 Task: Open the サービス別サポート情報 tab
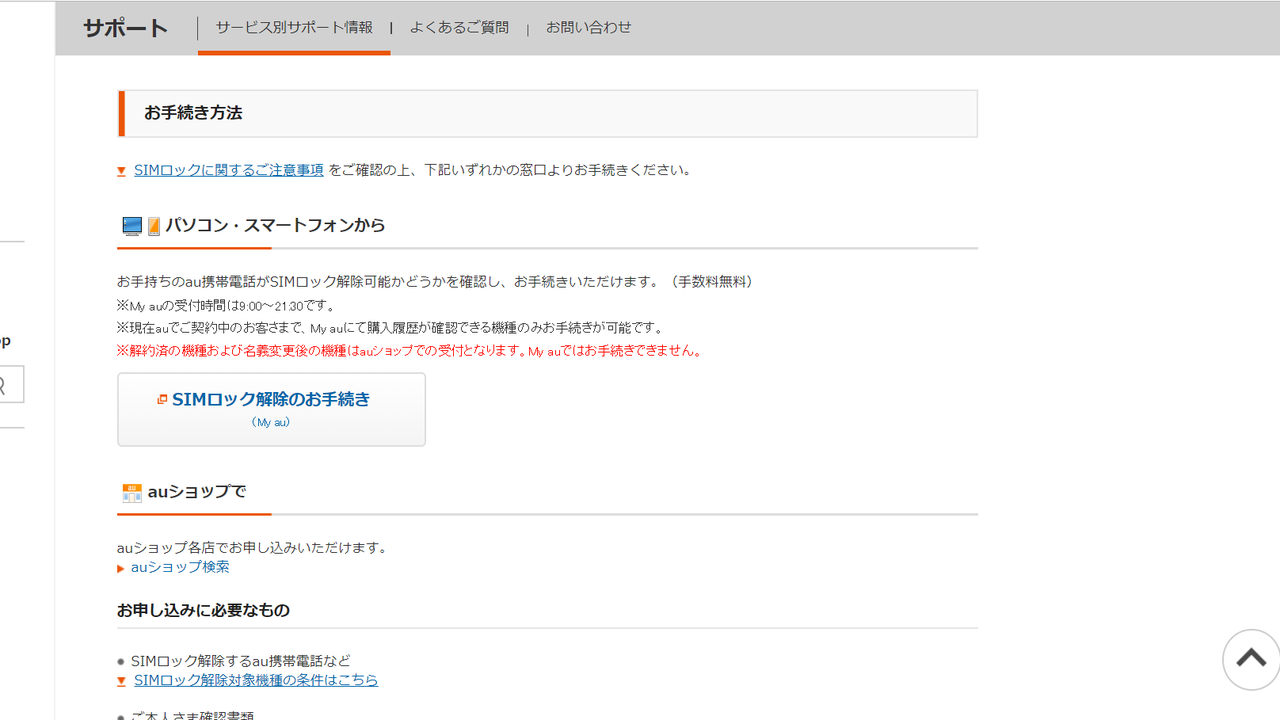point(294,28)
